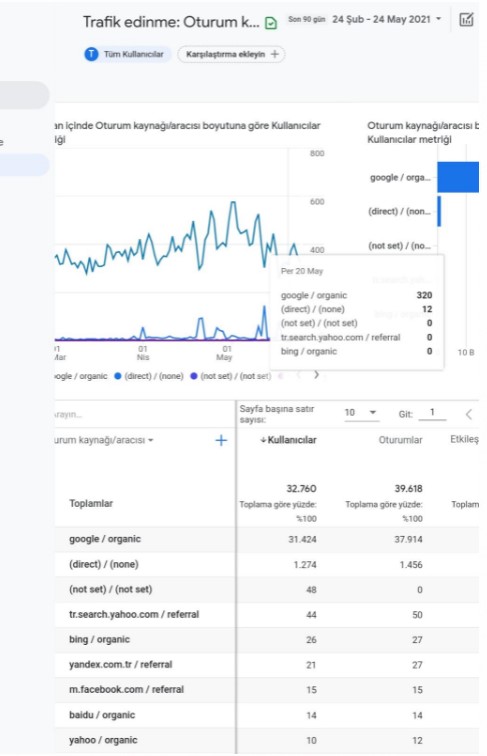Click the (direct) / (none) table row
The height and width of the screenshot is (756, 487).
pos(267,564)
